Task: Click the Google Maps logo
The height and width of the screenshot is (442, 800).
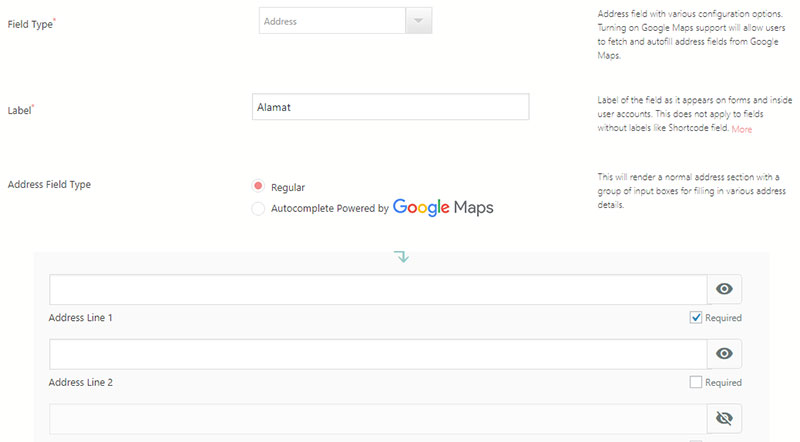Action: (x=443, y=208)
